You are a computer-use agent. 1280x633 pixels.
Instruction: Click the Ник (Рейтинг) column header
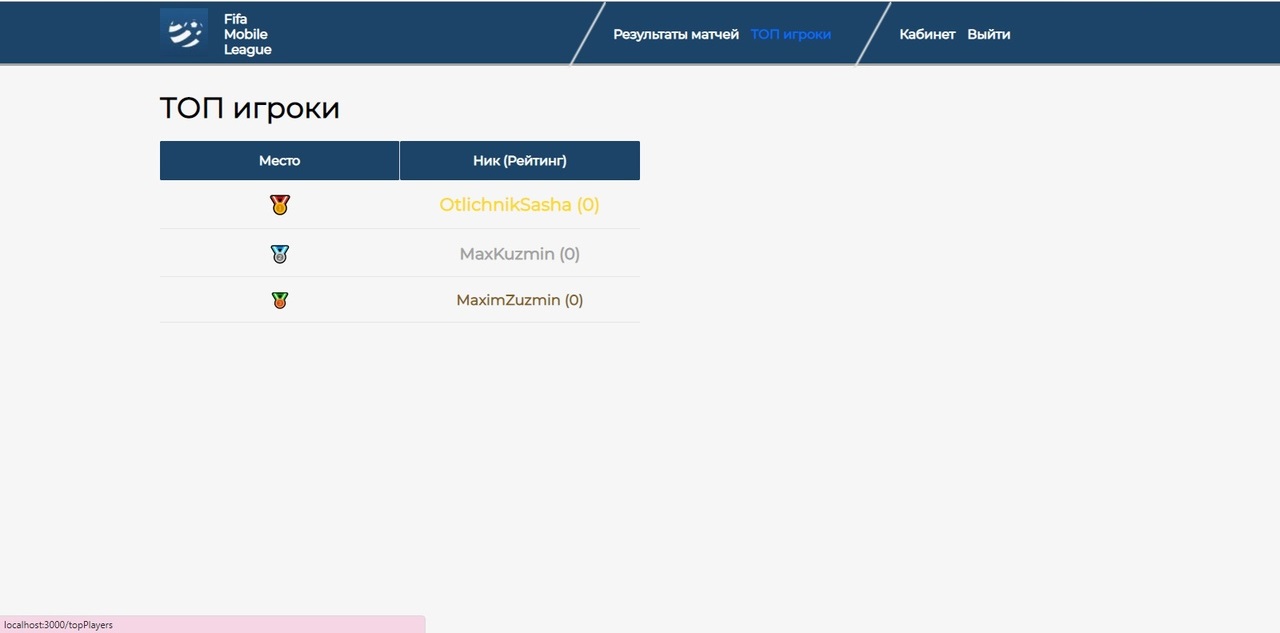click(520, 160)
